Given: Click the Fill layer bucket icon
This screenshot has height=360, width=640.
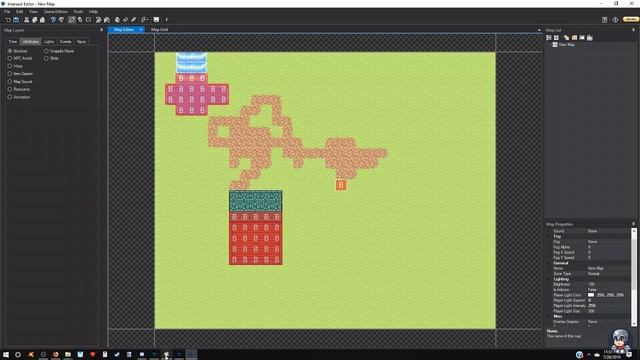Looking at the screenshot, I should (x=117, y=20).
